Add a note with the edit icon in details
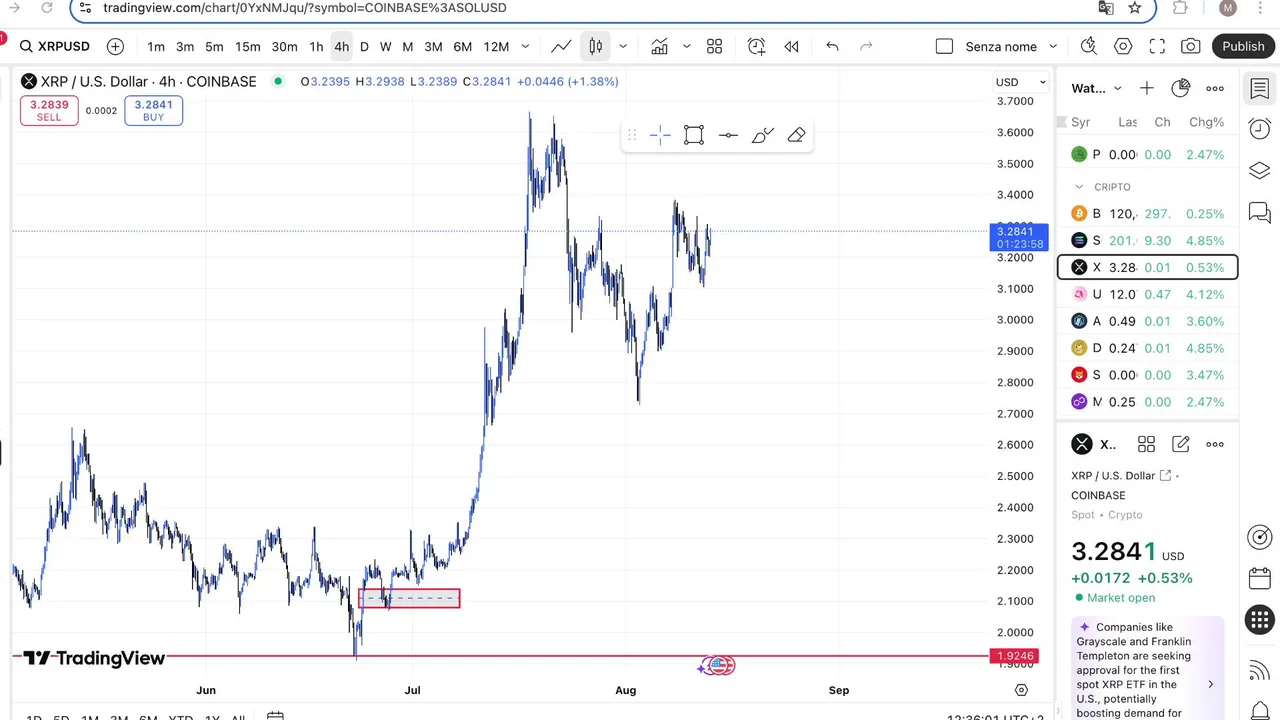The image size is (1280, 720). point(1180,444)
